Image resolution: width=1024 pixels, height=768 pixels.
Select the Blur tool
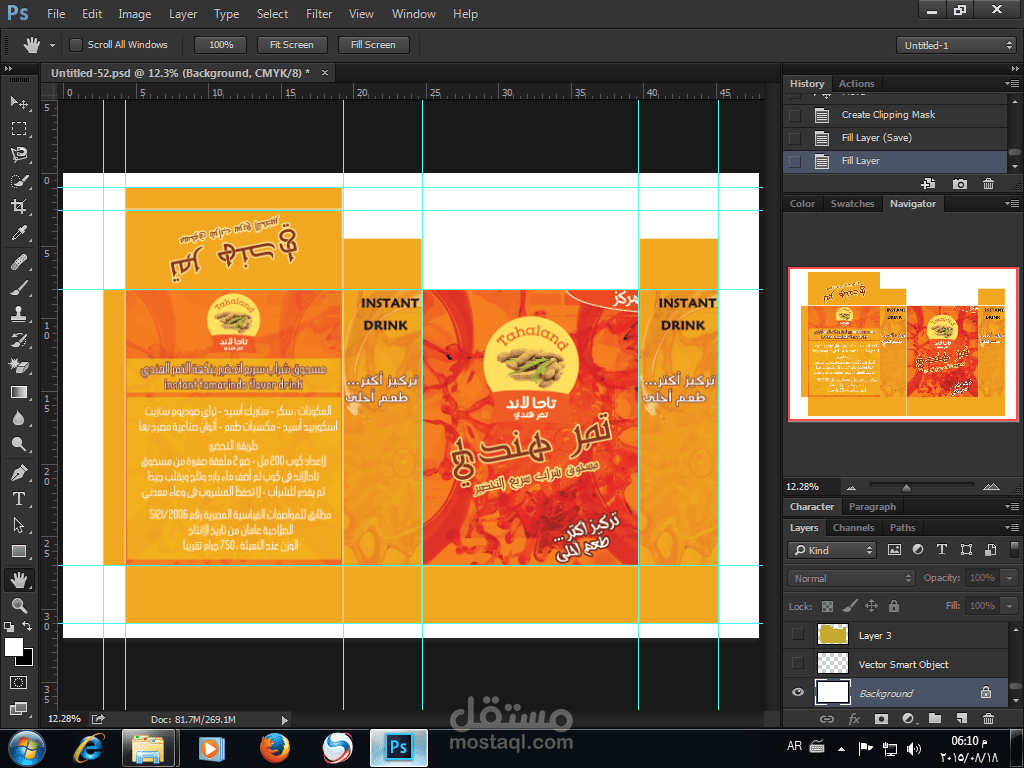coord(19,419)
